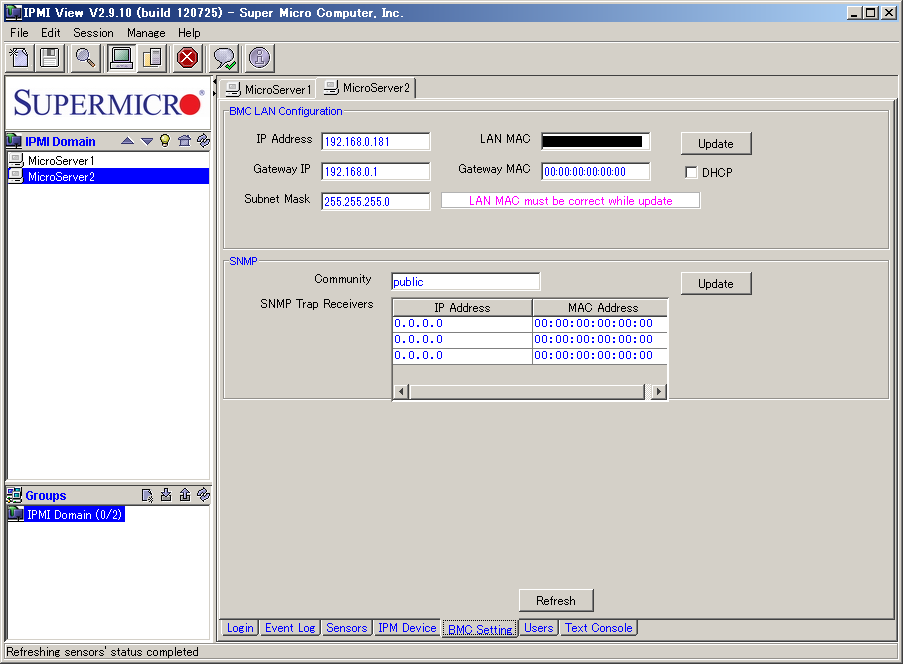Select IPMI Domain (0/2) group

(x=66, y=514)
